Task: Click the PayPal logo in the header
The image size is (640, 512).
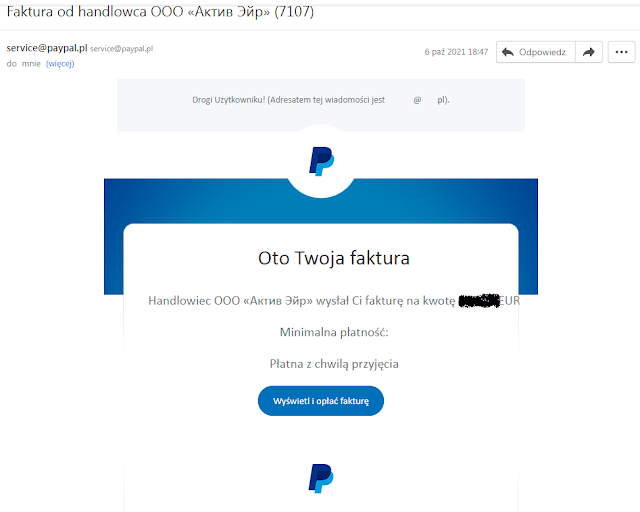Action: click(x=321, y=161)
